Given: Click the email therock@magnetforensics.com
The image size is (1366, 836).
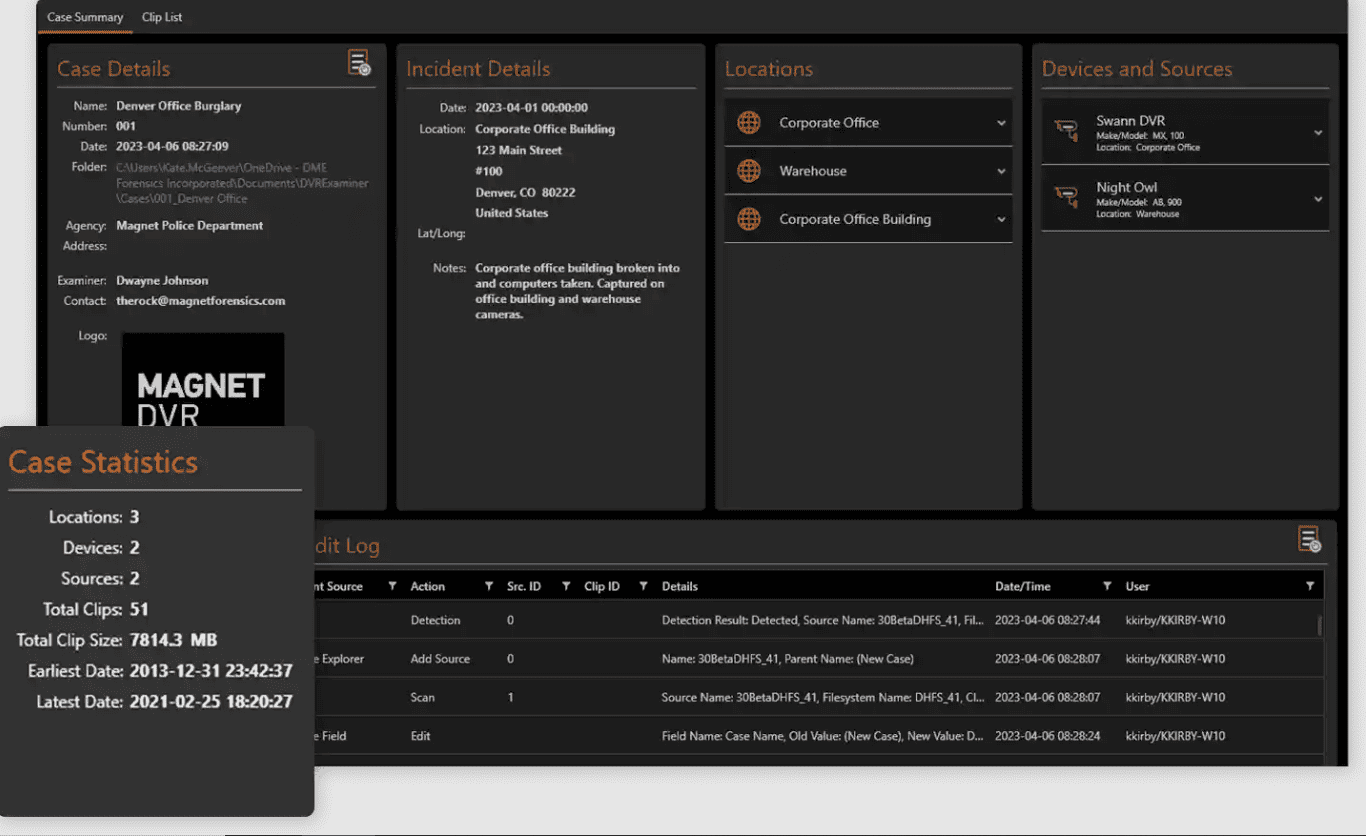Looking at the screenshot, I should point(200,300).
